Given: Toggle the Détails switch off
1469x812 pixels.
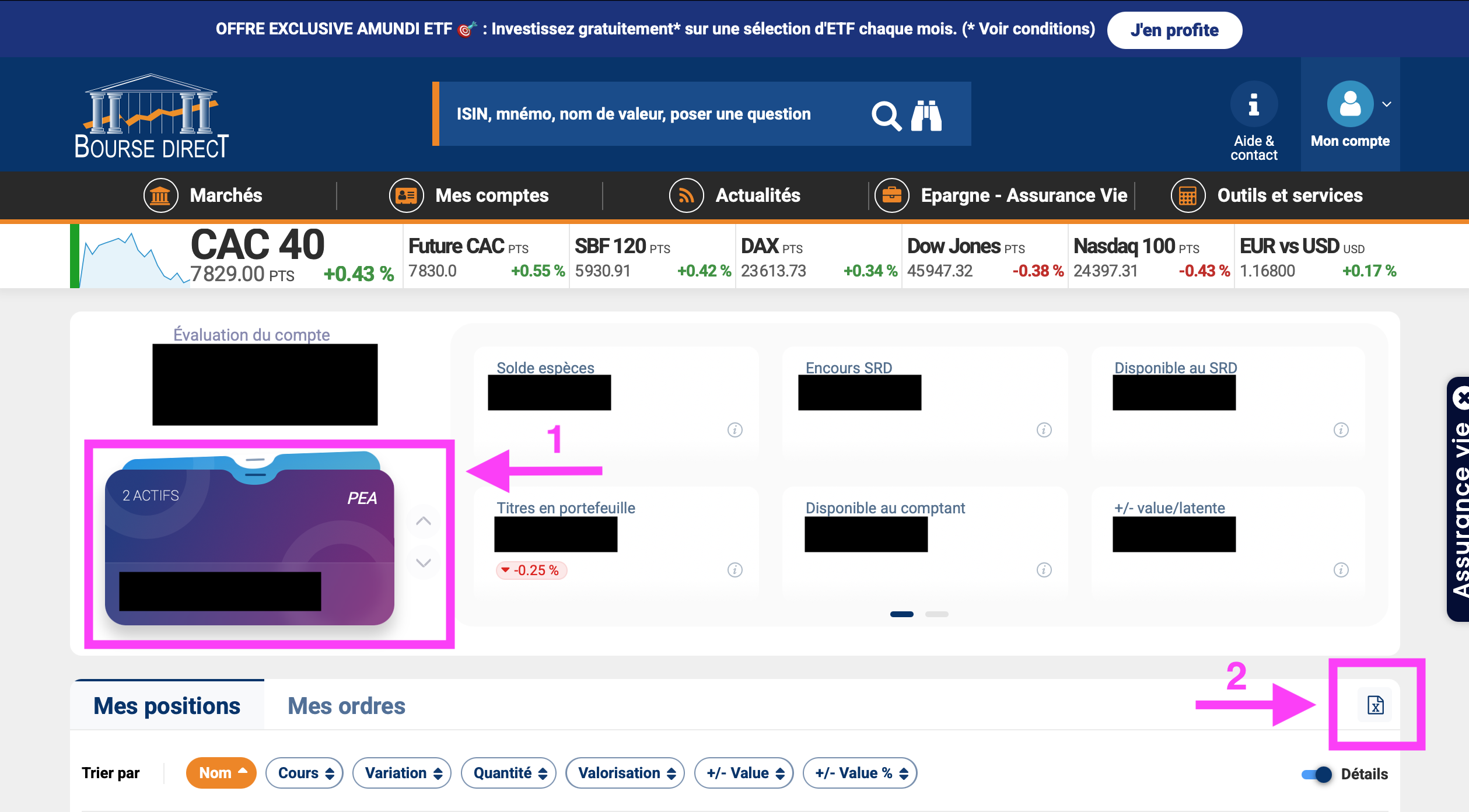Looking at the screenshot, I should point(1317,774).
